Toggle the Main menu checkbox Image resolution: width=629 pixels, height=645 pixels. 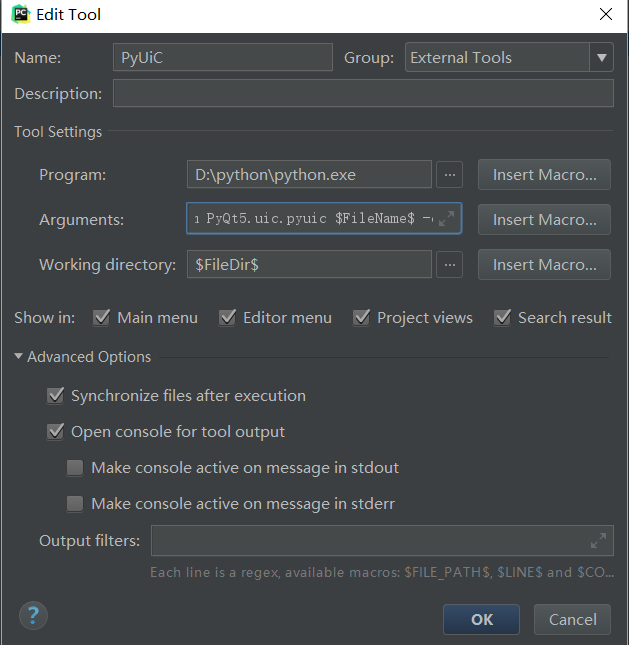(101, 318)
